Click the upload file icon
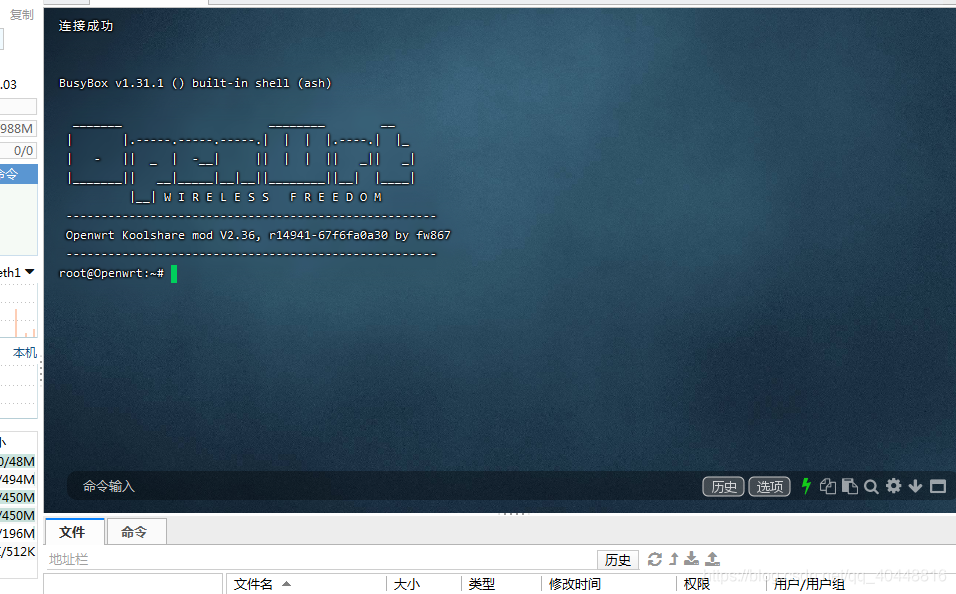Screen dimensions: 956x594 click(712, 559)
